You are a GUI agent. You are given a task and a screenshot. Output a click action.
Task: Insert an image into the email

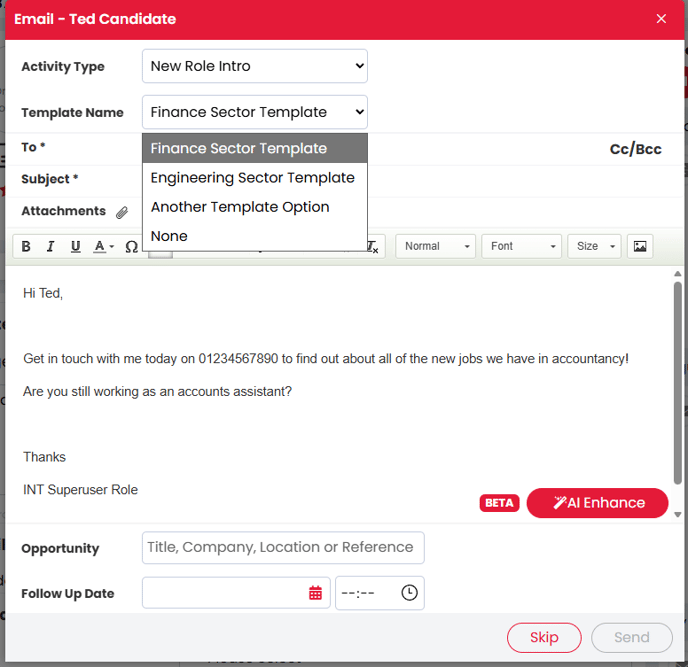(640, 246)
